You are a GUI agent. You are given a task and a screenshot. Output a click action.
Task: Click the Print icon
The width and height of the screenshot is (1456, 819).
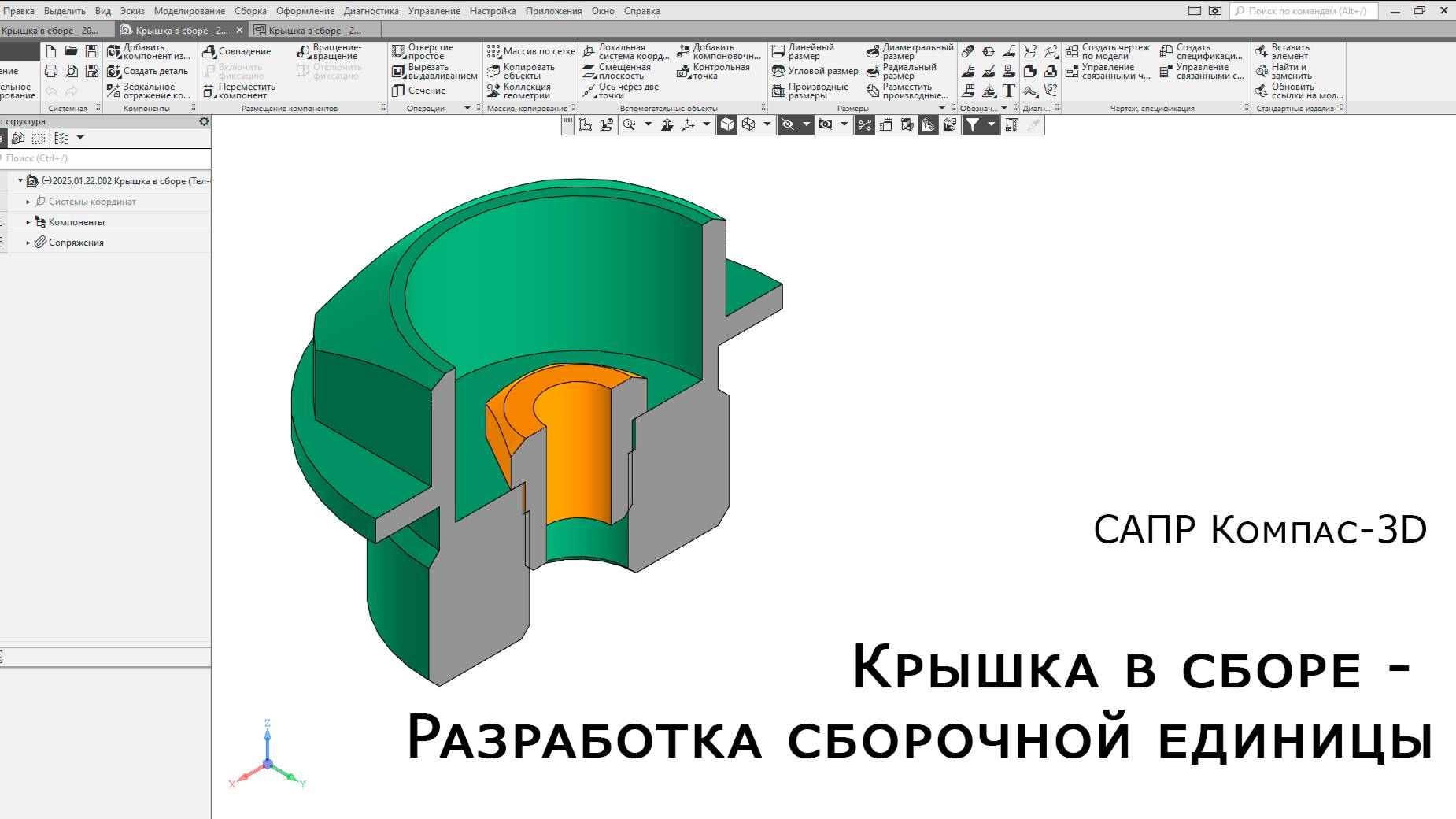click(51, 71)
